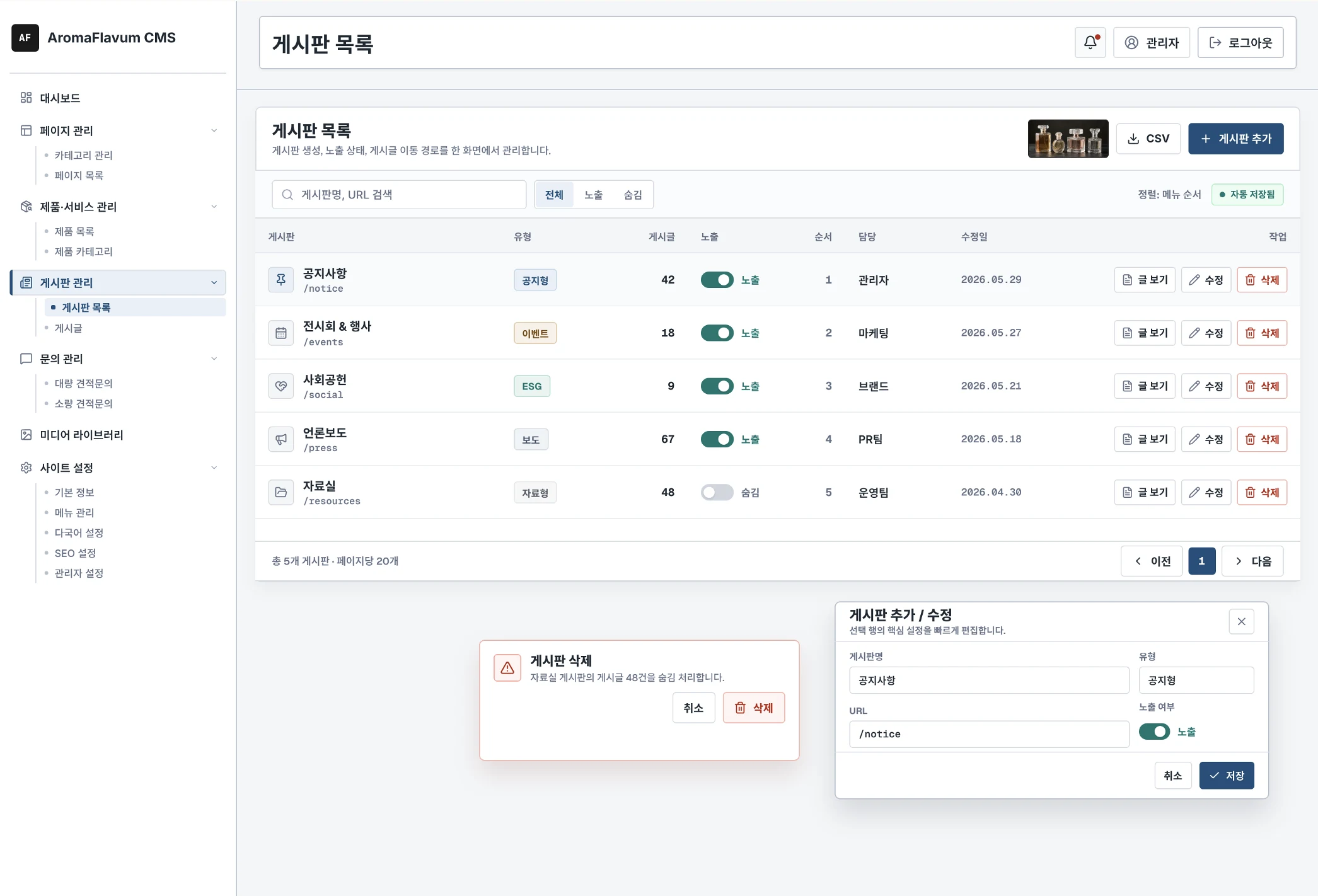This screenshot has width=1318, height=896.
Task: Delete the 자료실 board row
Action: tap(1262, 492)
